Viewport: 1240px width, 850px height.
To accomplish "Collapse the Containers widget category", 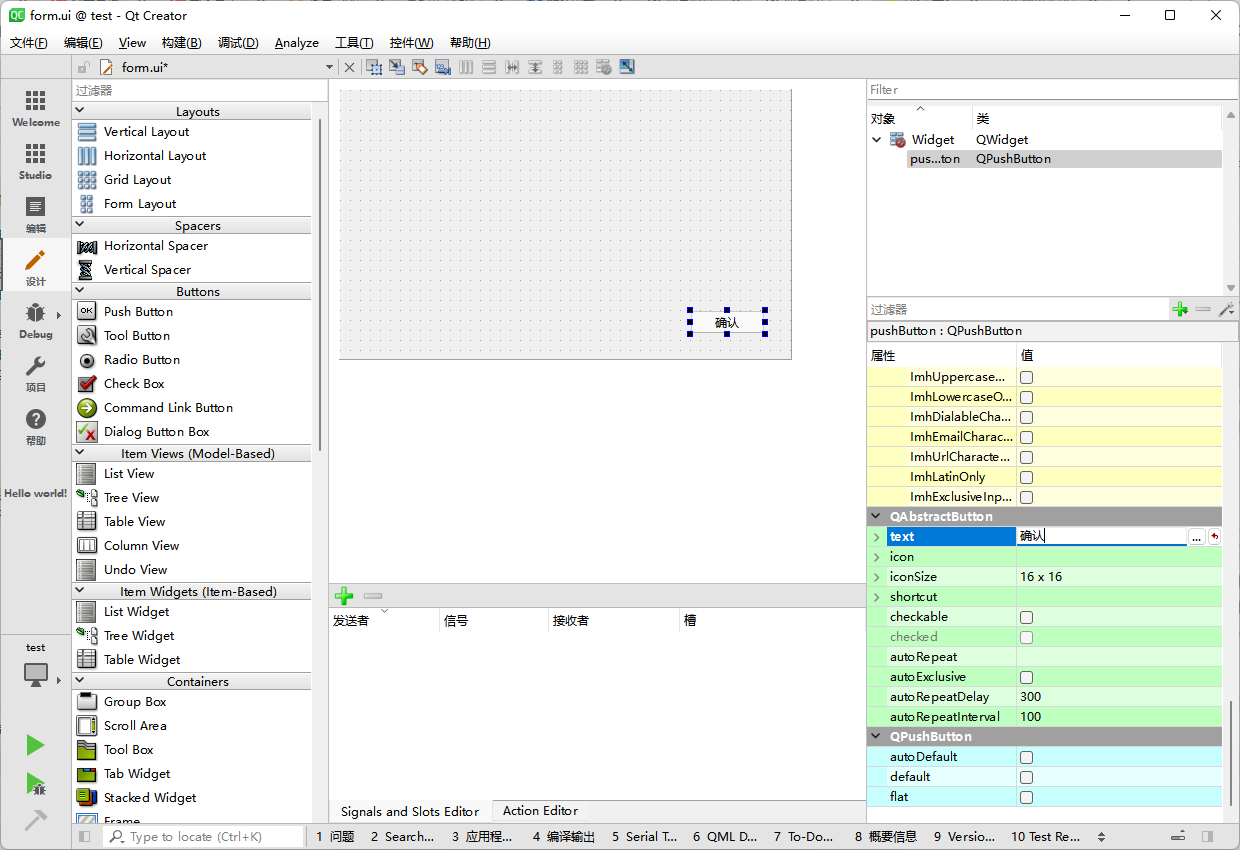I will [80, 681].
